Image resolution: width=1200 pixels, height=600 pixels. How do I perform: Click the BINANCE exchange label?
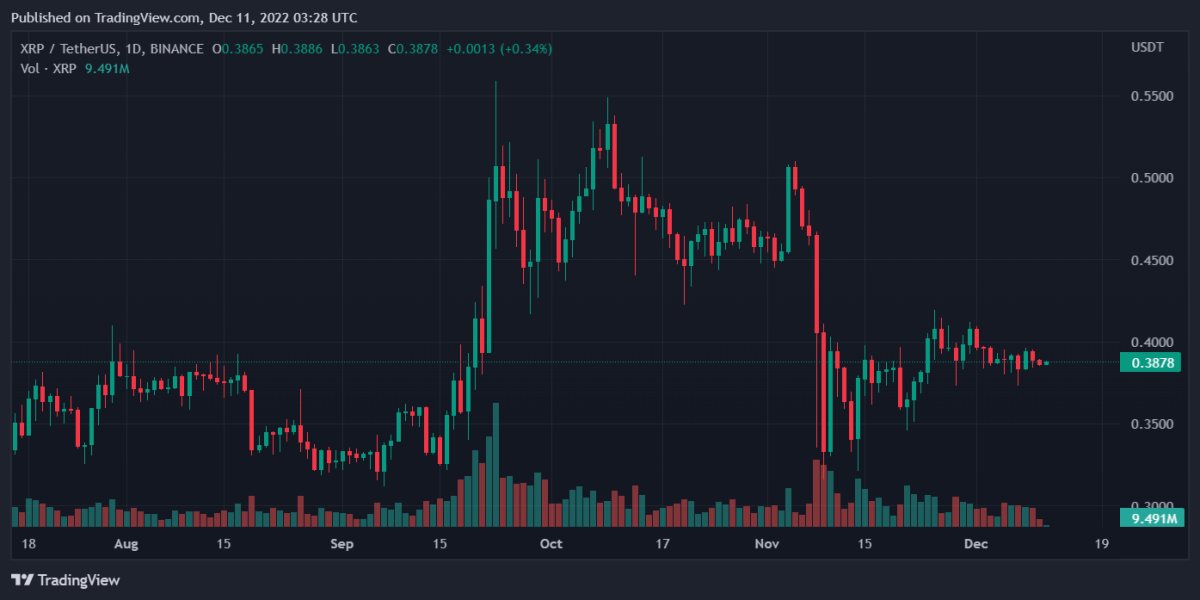pyautogui.click(x=177, y=49)
